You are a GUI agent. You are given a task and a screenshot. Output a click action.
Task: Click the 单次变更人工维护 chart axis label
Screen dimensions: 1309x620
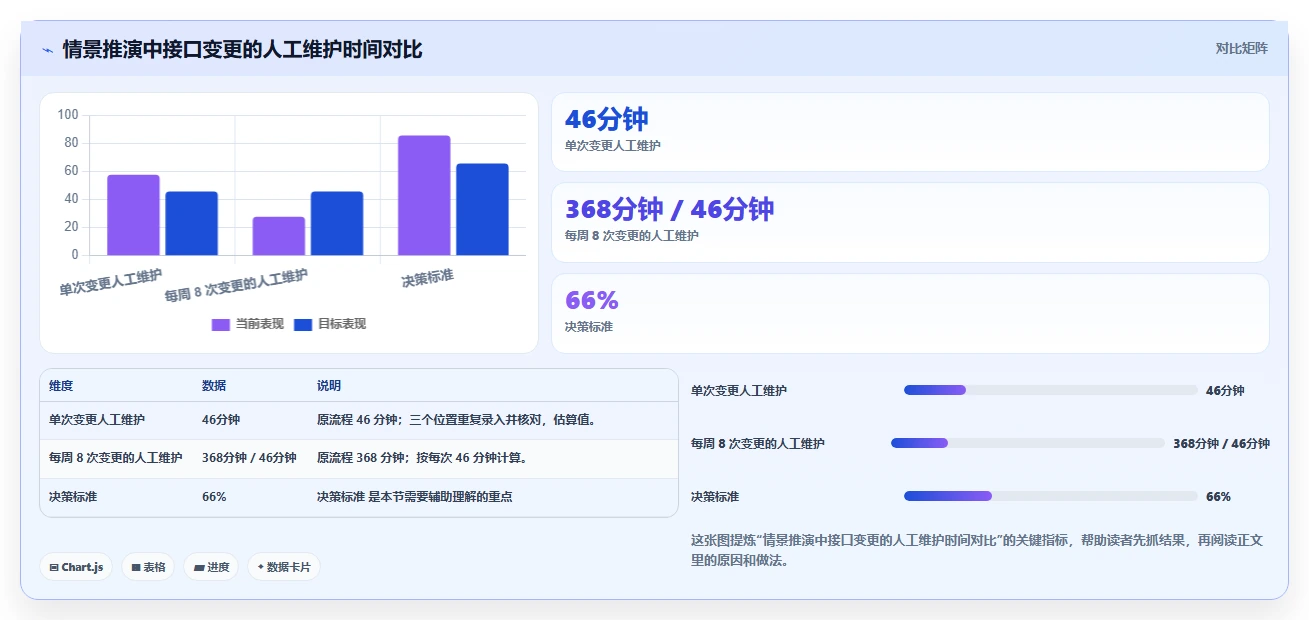pyautogui.click(x=110, y=283)
